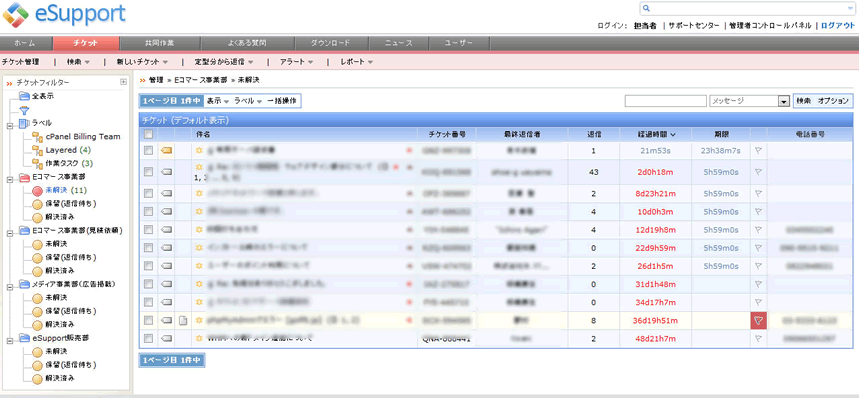This screenshot has width=859, height=398.
Task: Click the flag icon in the 48d21h7m row
Action: (x=759, y=339)
